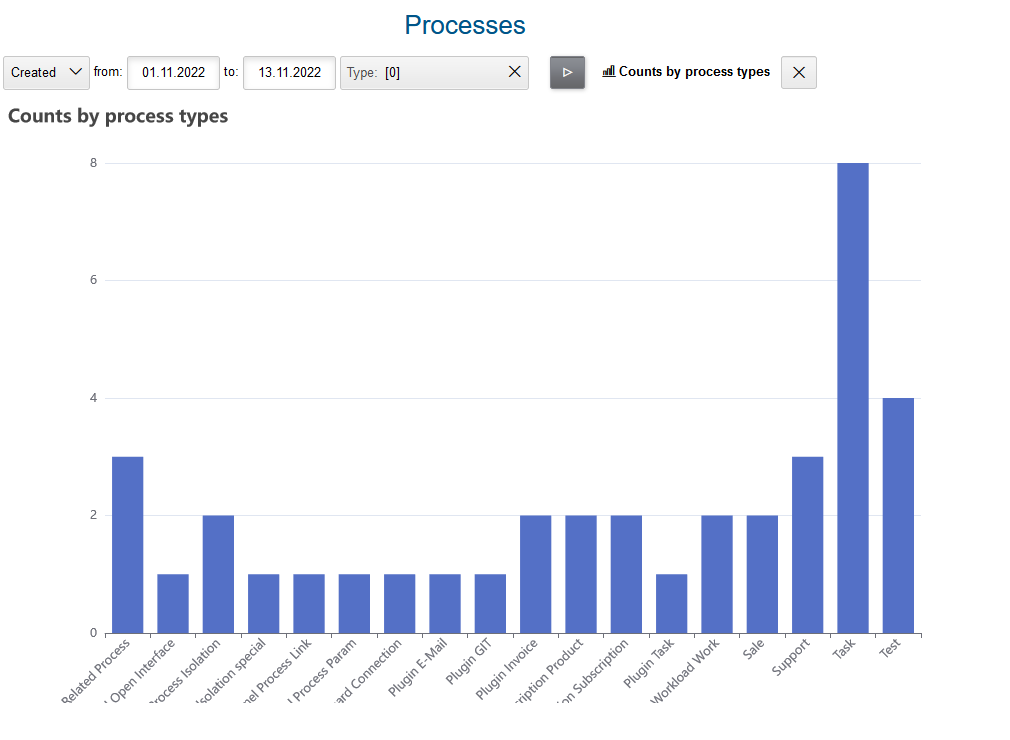1010x740 pixels.
Task: Clear the Type filter with X icon
Action: pyautogui.click(x=514, y=72)
